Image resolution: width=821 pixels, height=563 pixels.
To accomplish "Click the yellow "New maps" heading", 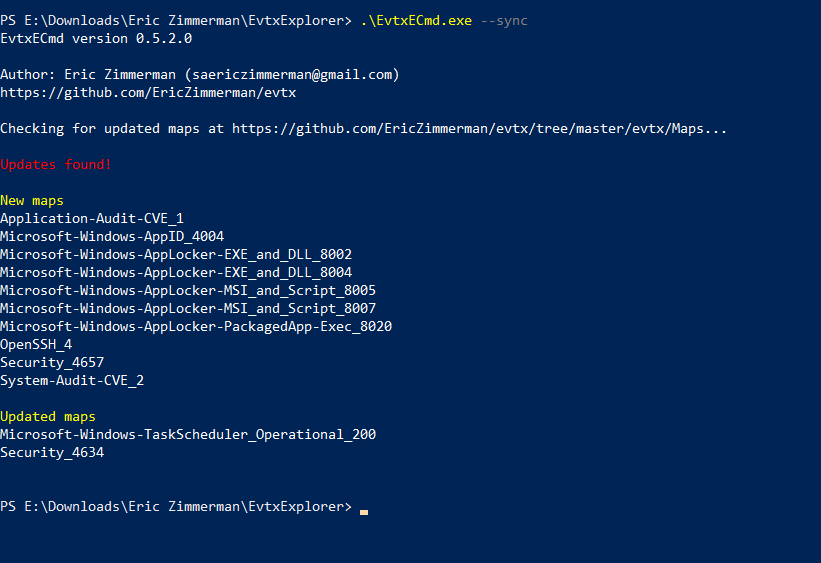I will (x=32, y=201).
